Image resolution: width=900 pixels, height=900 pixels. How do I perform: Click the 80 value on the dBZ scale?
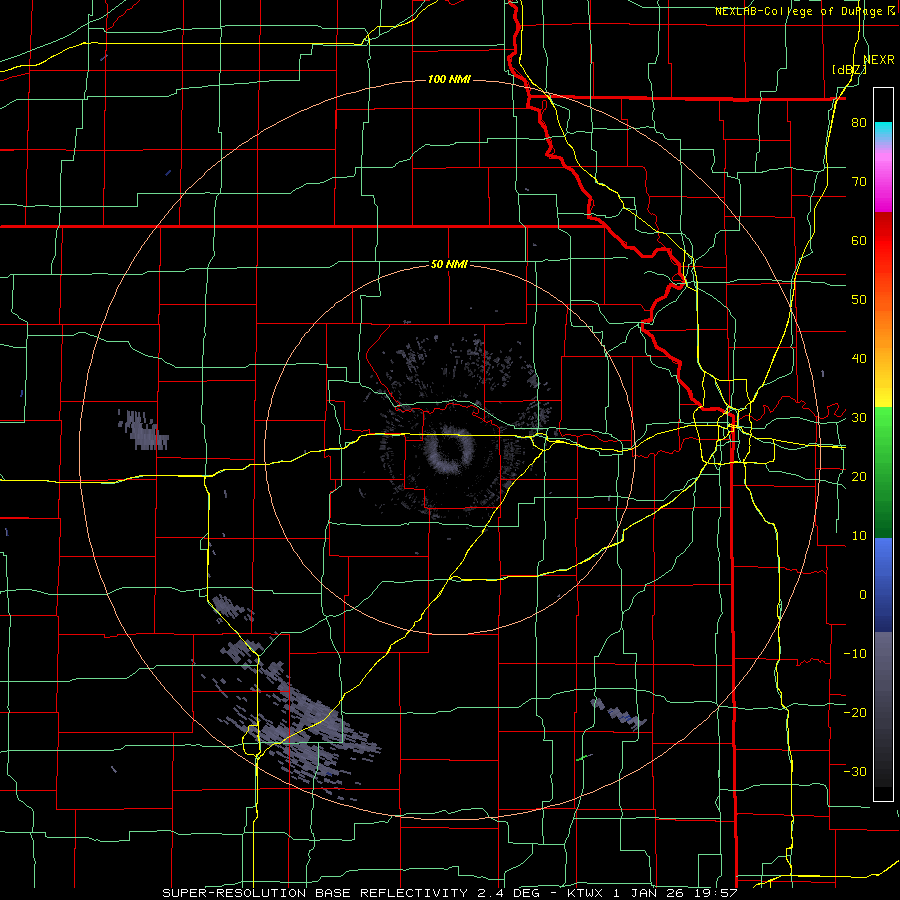coord(859,122)
